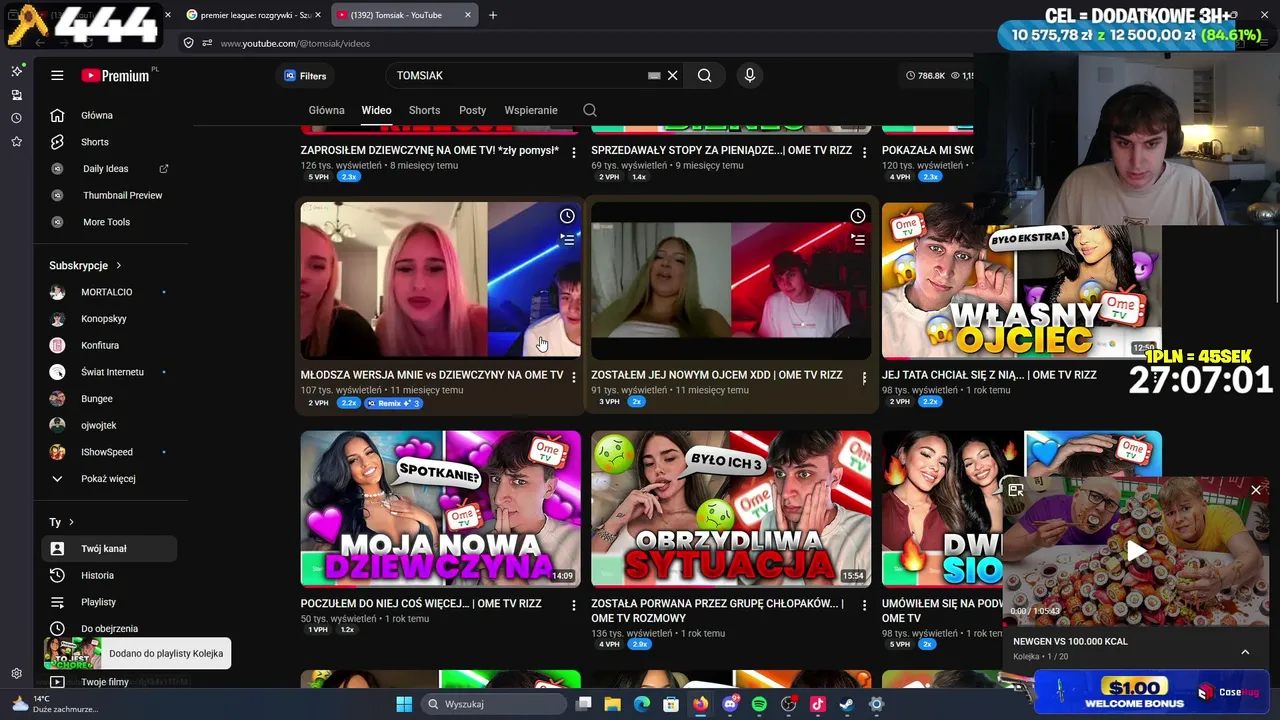
Task: Open Do obejrzenia watch later list
Action: pyautogui.click(x=110, y=629)
